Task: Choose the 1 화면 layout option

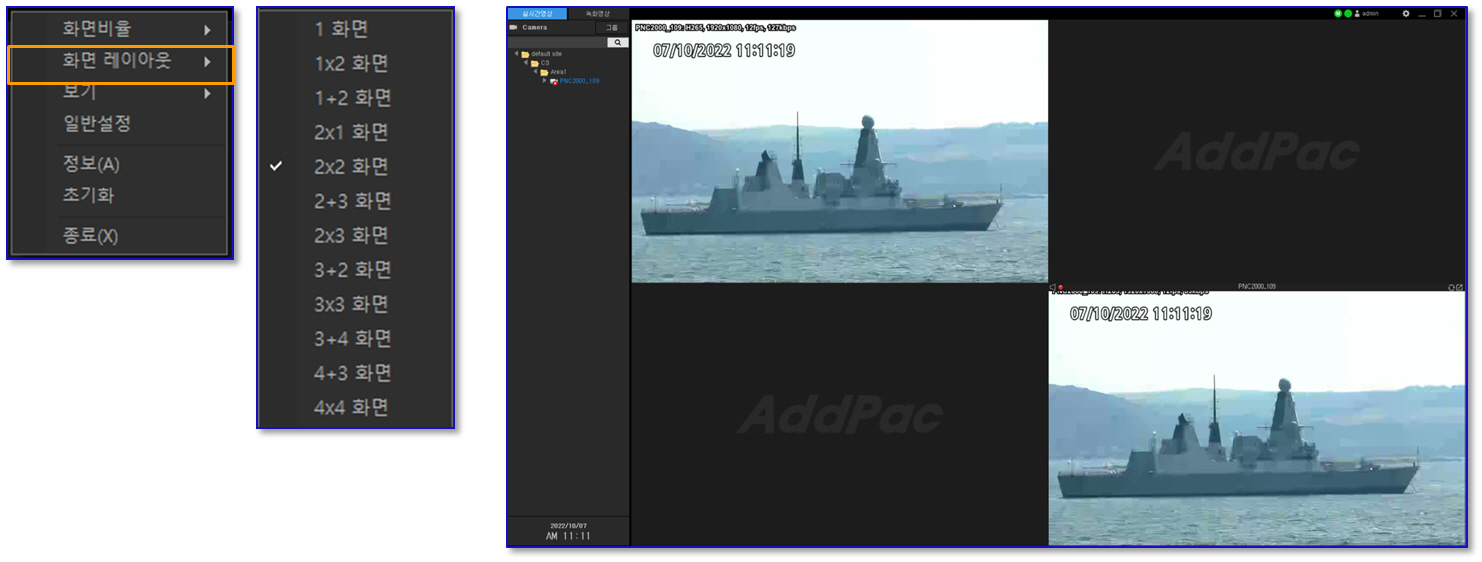Action: pos(341,29)
